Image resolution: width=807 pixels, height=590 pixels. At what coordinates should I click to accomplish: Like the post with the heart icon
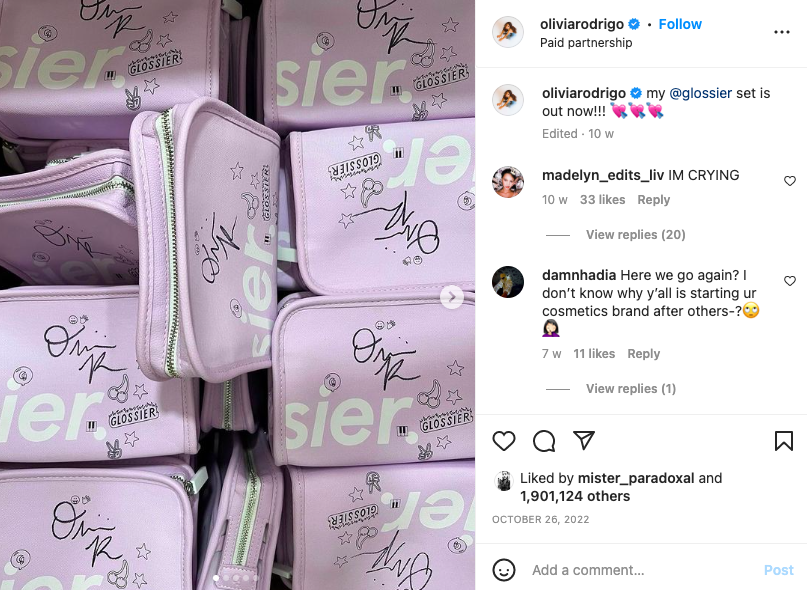pyautogui.click(x=503, y=441)
